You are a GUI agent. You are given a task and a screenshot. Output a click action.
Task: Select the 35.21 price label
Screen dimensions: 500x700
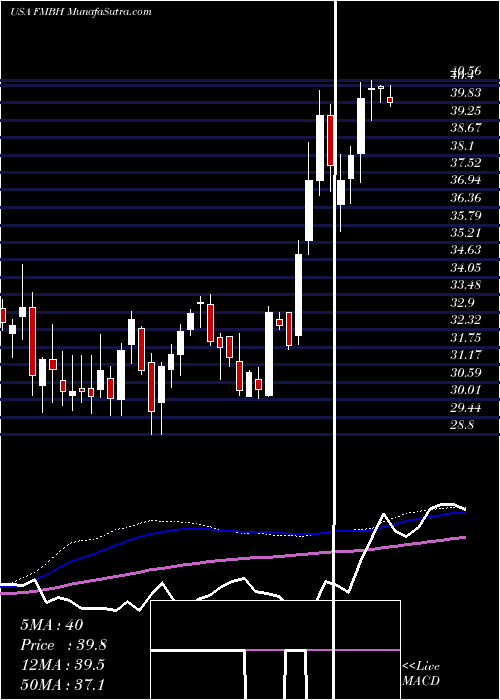click(x=466, y=232)
